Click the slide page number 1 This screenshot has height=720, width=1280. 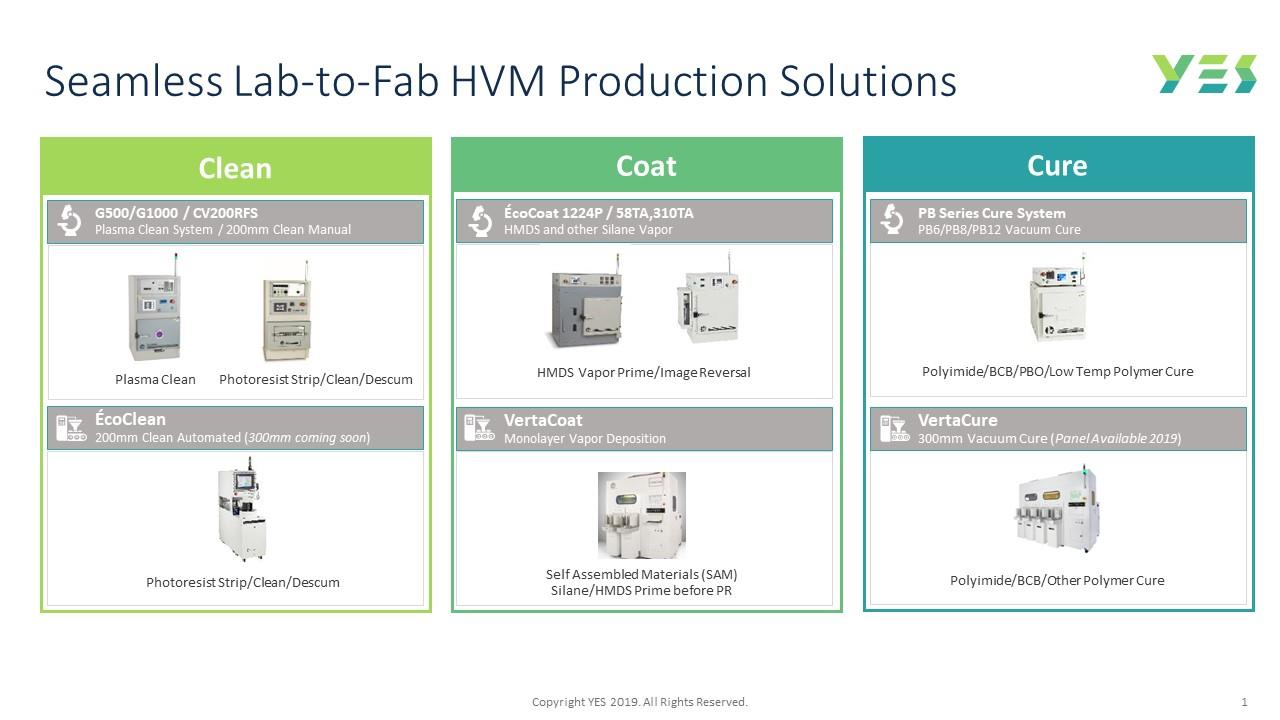click(1244, 702)
